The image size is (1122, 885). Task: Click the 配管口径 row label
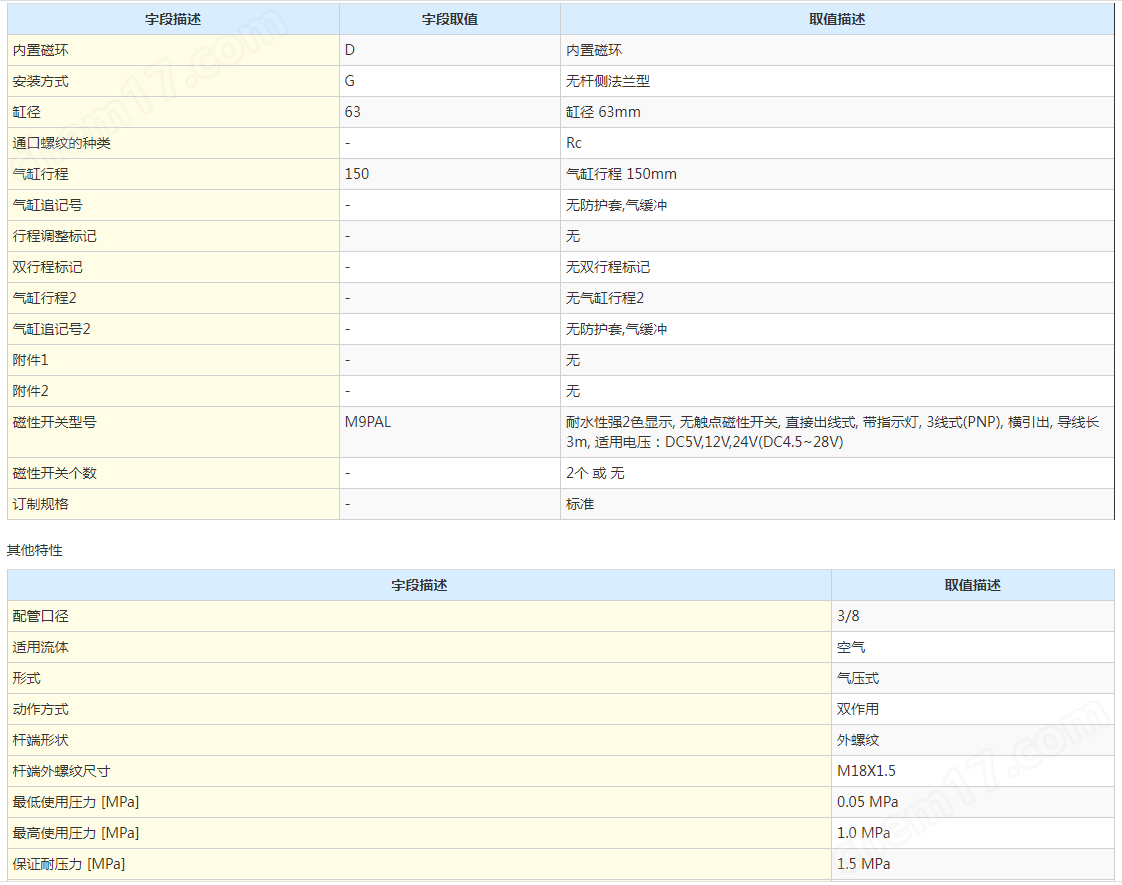[41, 616]
